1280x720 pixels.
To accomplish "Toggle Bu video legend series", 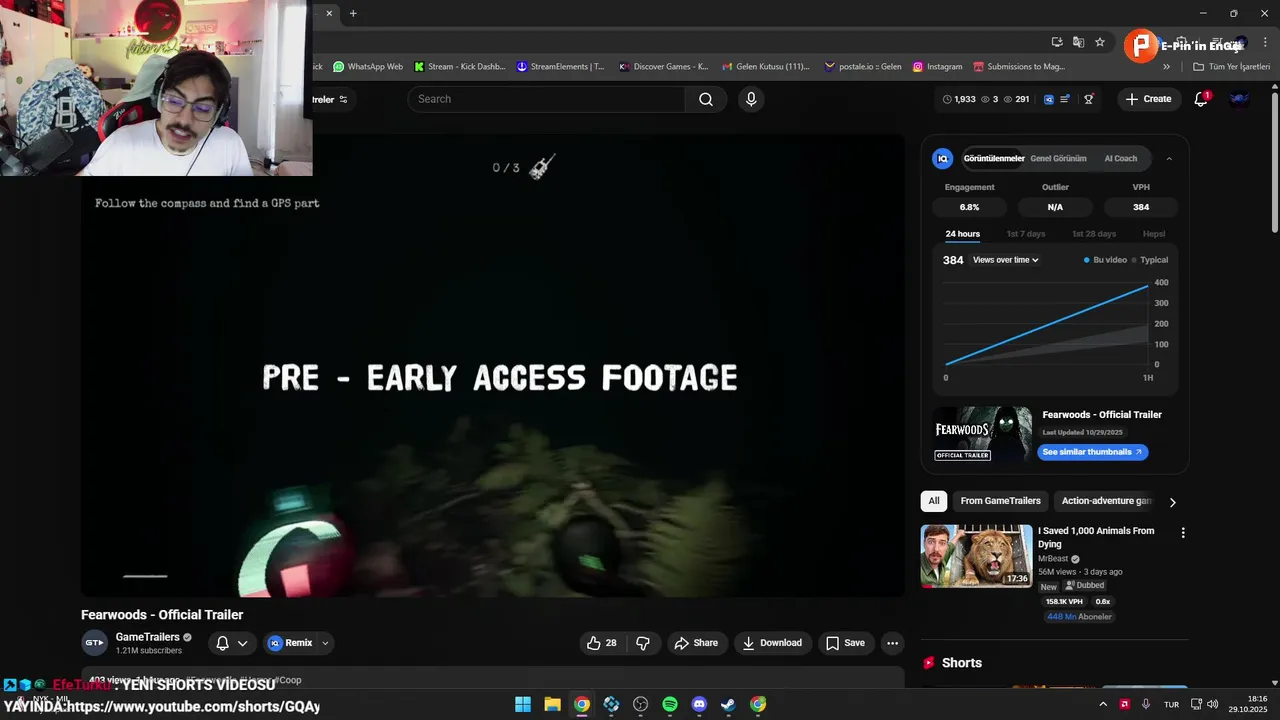I will [1105, 260].
